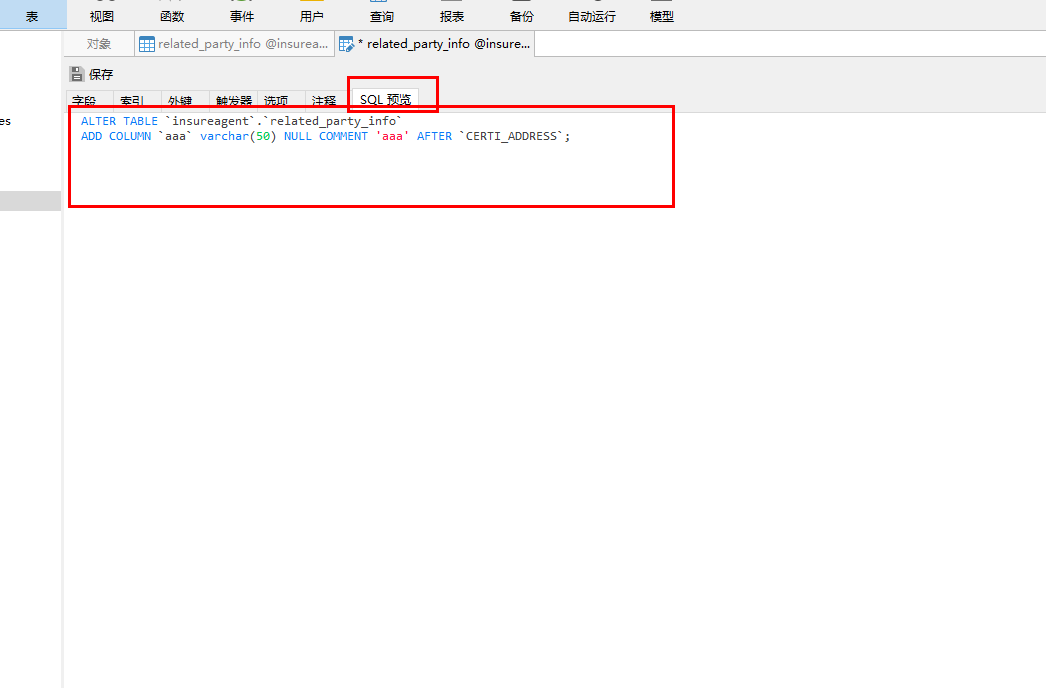This screenshot has width=1046, height=688.
Task: Click the COMMENT keyword in SQL
Action: 343,136
